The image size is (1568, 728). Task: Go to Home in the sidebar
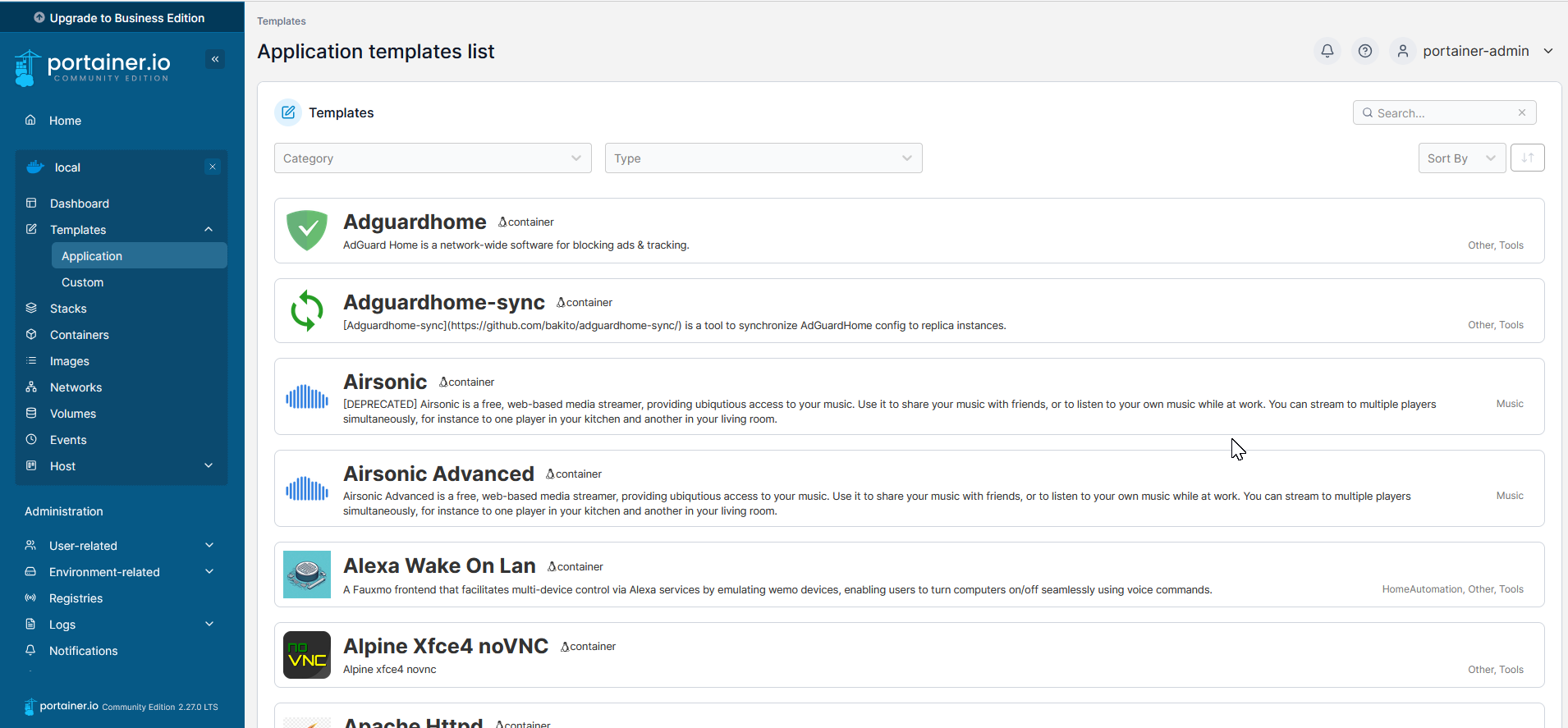coord(65,121)
